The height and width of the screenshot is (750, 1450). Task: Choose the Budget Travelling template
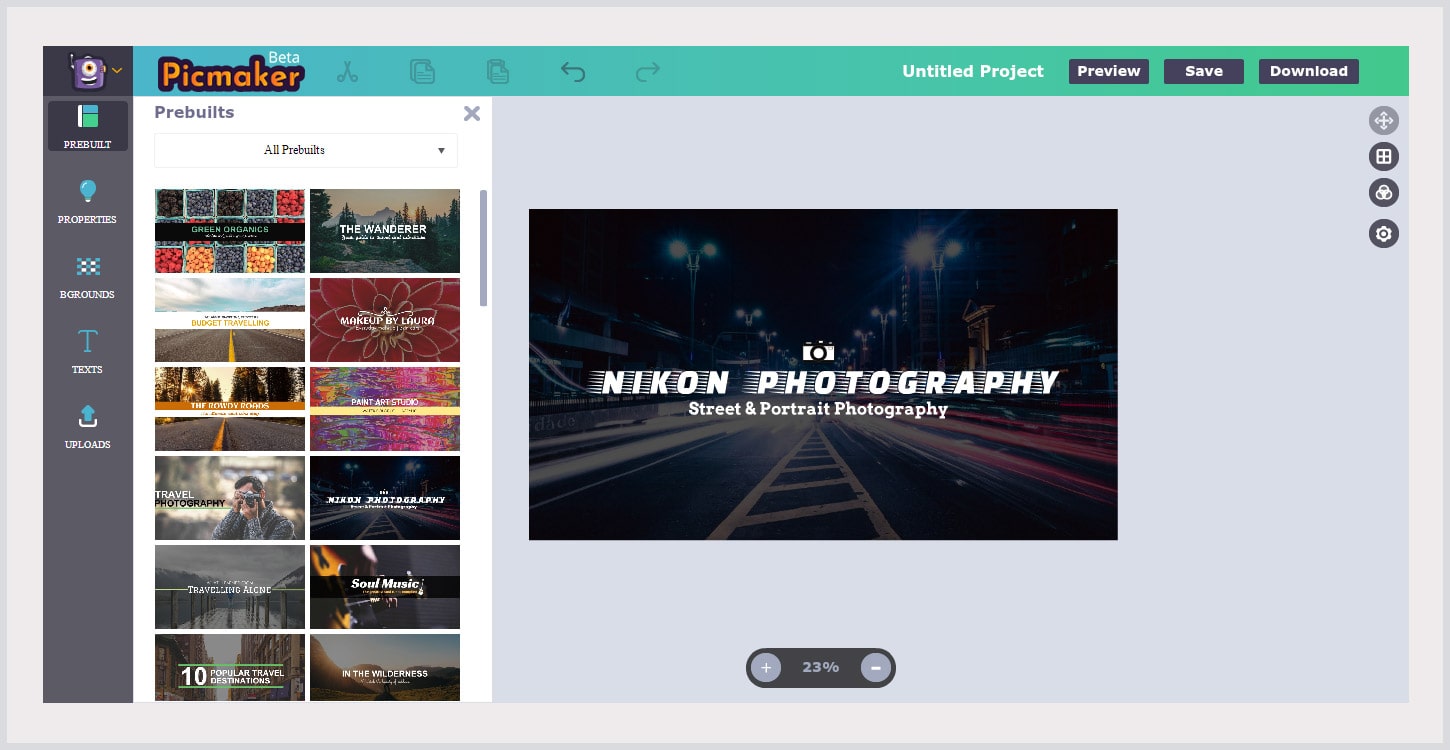tap(230, 320)
